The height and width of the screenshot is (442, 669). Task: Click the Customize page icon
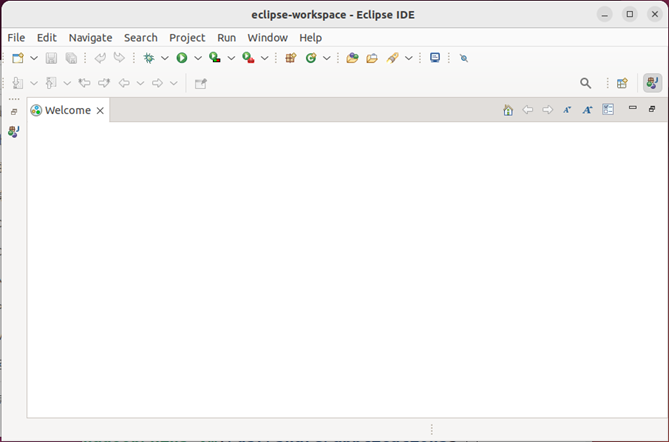[x=608, y=110]
